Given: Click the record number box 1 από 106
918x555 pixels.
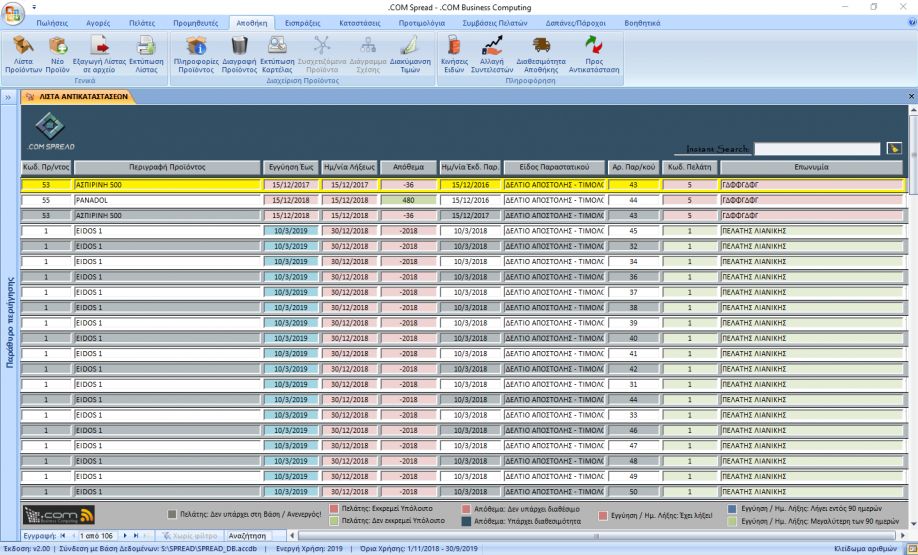Looking at the screenshot, I should 97,536.
